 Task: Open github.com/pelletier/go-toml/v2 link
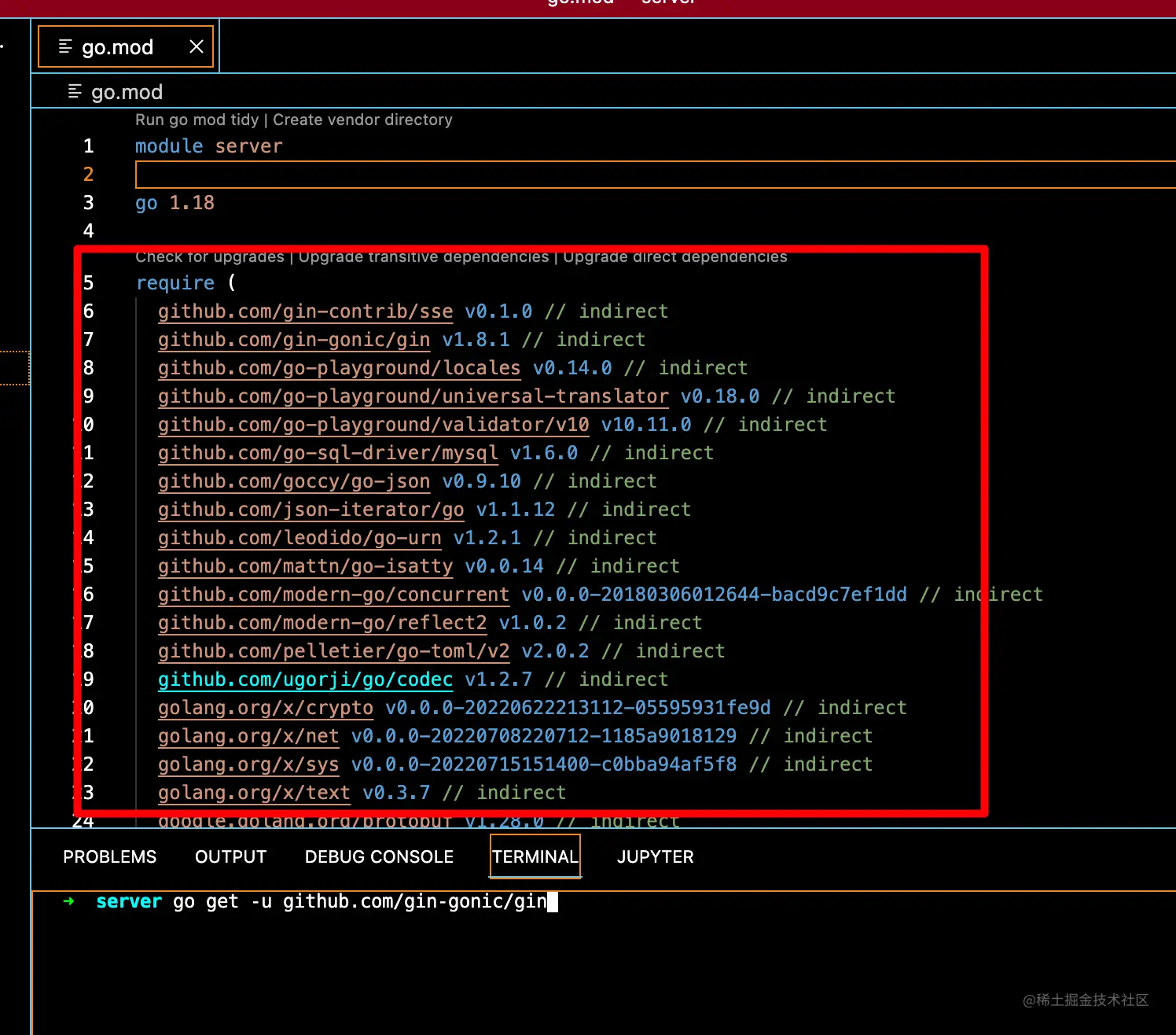coord(334,651)
